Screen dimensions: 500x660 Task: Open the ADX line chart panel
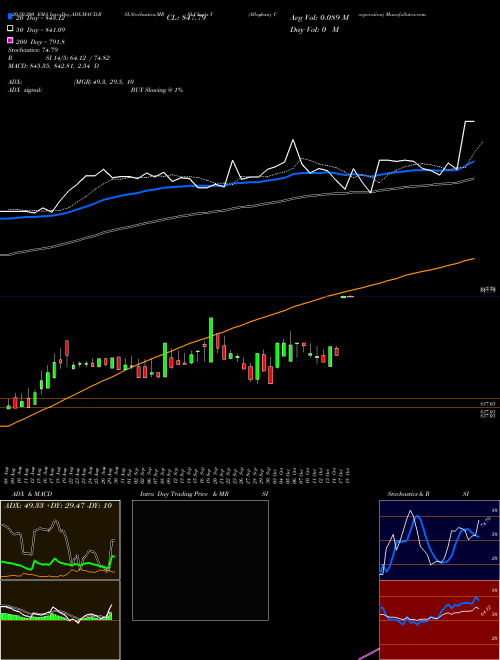[x=60, y=540]
